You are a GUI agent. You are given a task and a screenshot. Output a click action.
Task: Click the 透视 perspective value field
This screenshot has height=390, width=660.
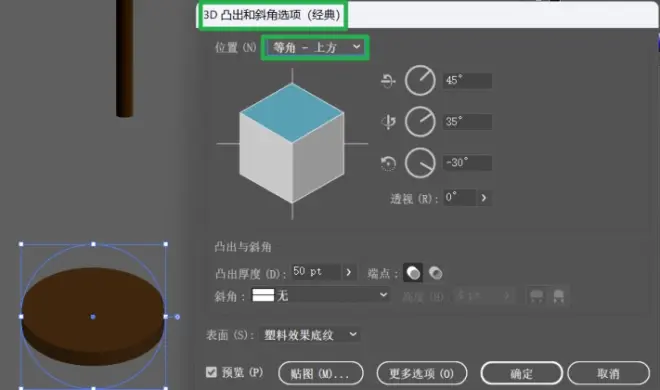pyautogui.click(x=459, y=197)
